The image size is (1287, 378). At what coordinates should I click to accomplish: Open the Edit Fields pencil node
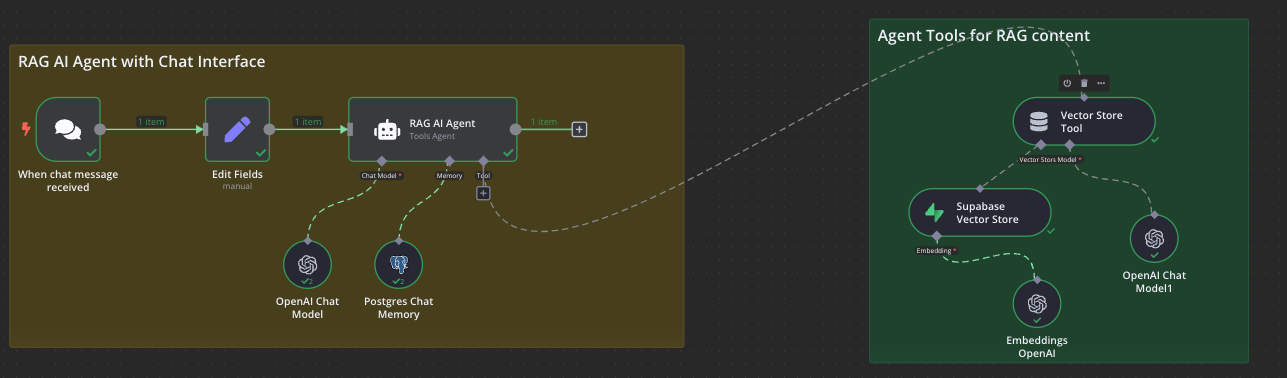tap(238, 129)
